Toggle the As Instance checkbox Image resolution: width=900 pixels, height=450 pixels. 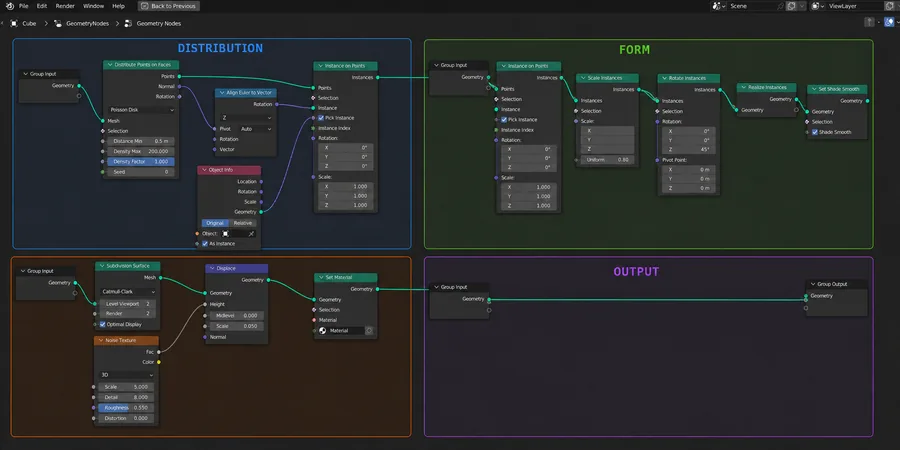pyautogui.click(x=205, y=244)
